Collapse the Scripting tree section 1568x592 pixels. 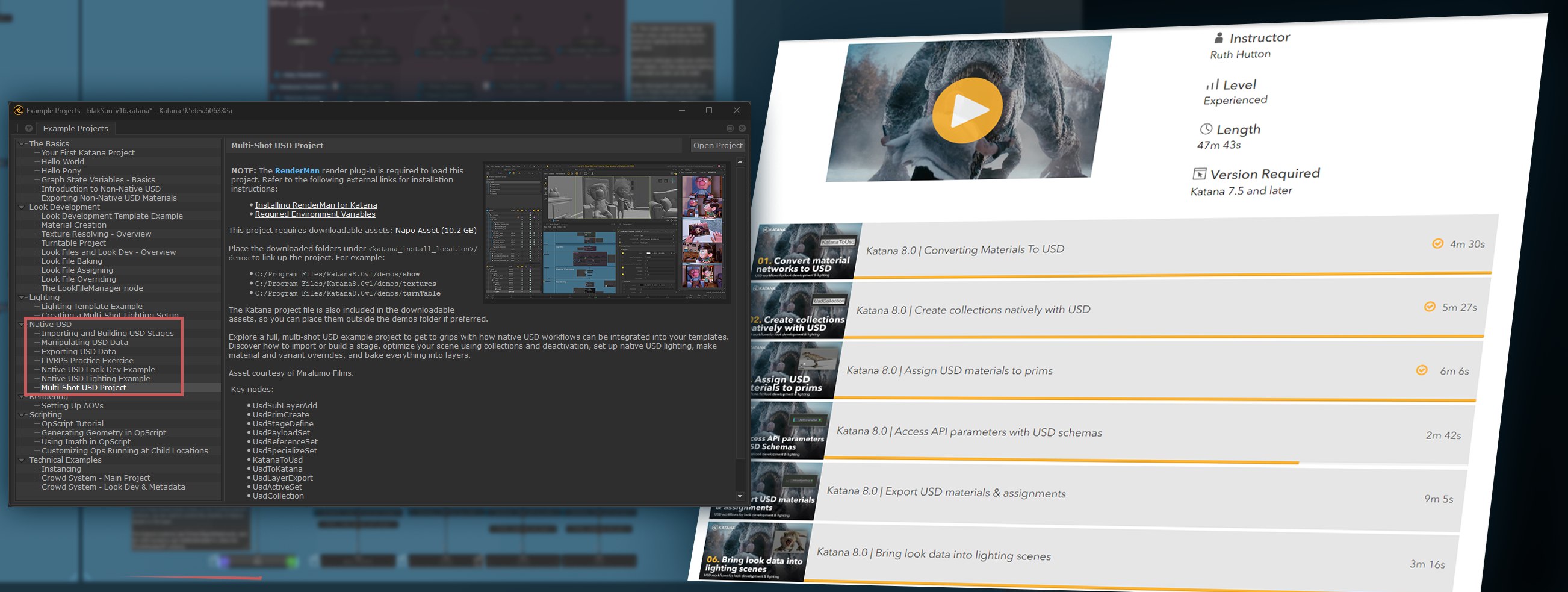click(x=22, y=415)
